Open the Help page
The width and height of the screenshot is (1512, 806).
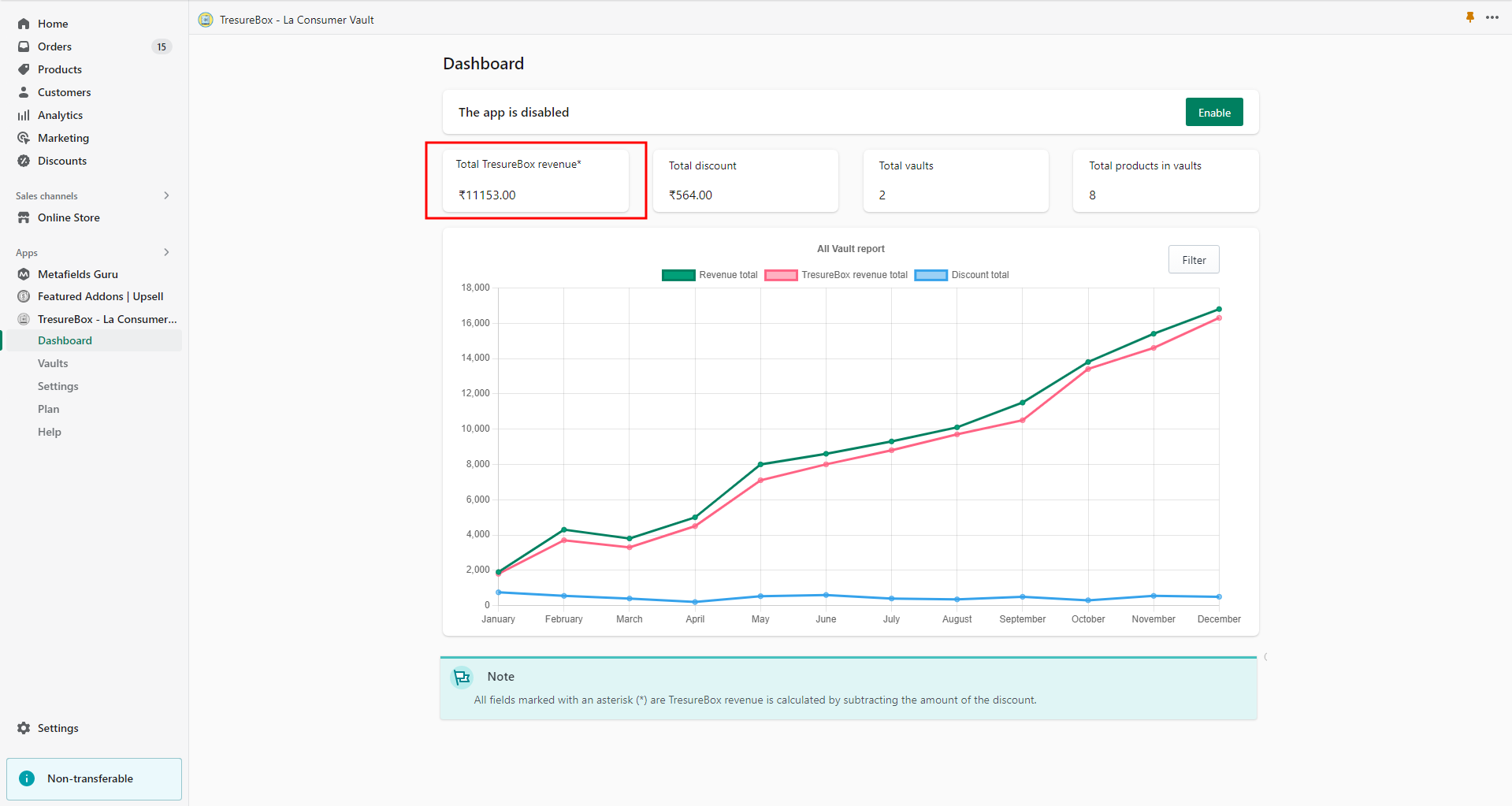point(50,432)
